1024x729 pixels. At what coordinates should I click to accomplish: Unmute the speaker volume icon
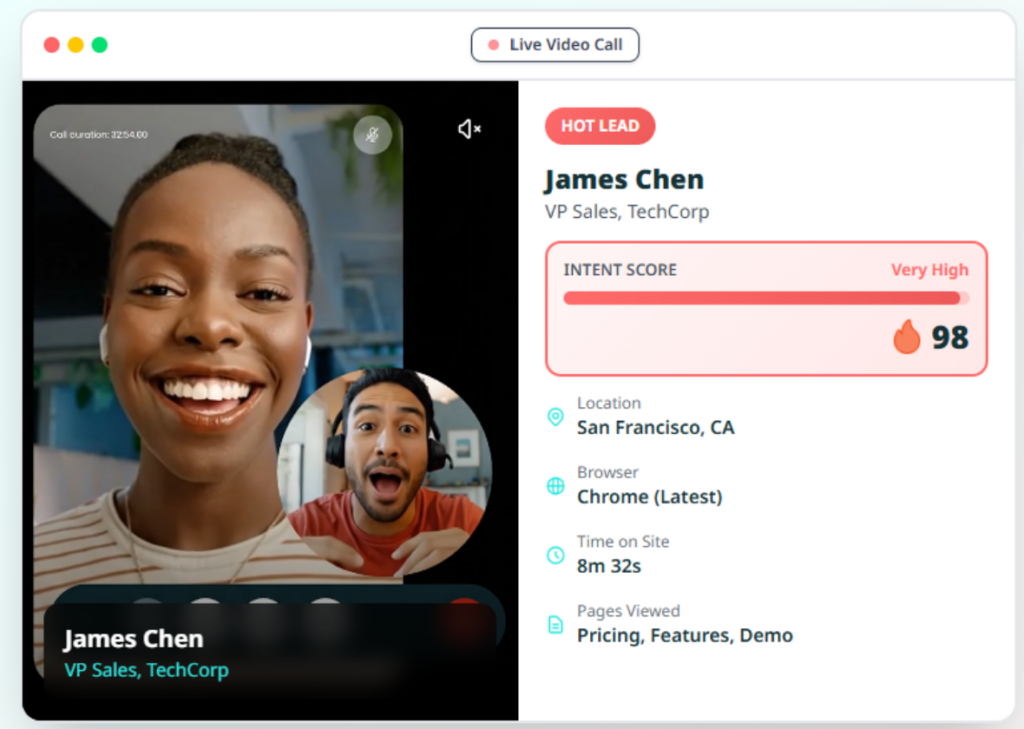pos(469,129)
